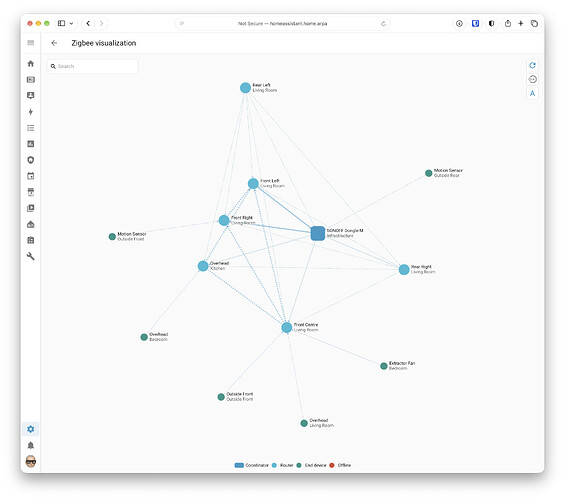564x500 pixels.
Task: Open the Bitwarden extension icon
Action: click(475, 23)
